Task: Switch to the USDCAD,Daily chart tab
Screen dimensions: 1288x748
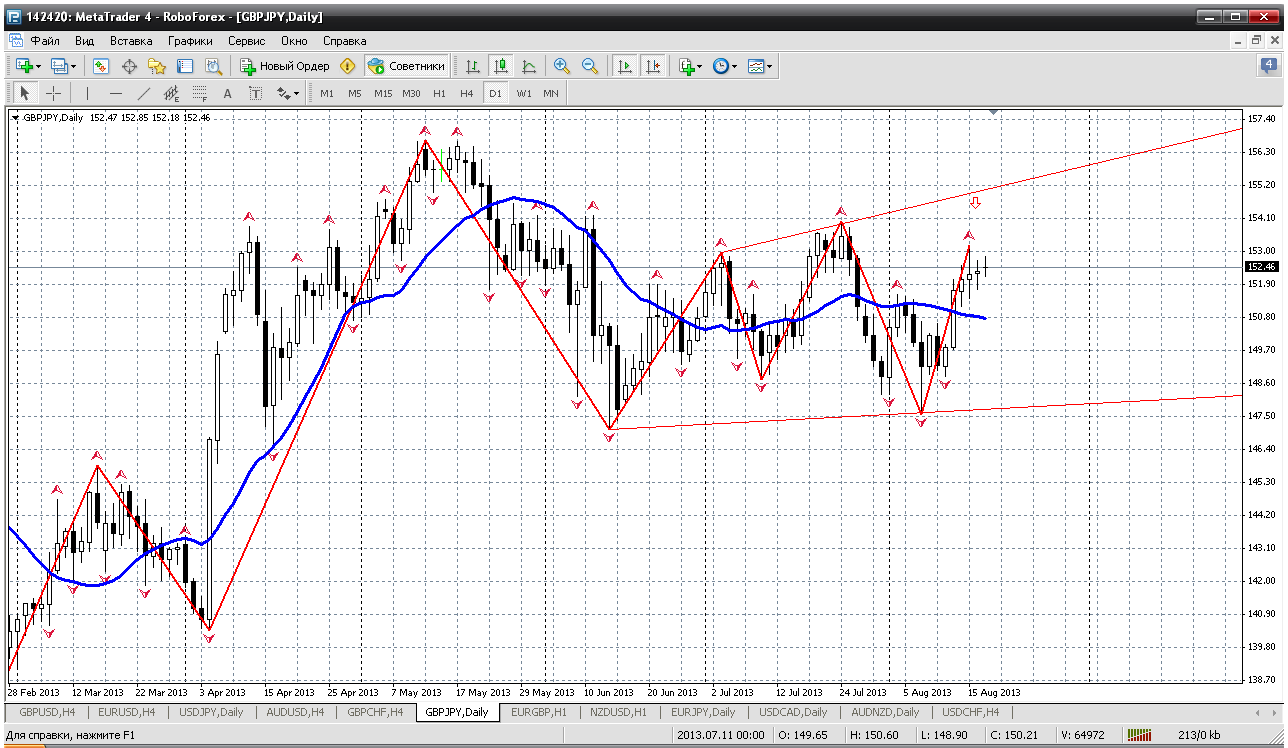Action: [x=794, y=712]
